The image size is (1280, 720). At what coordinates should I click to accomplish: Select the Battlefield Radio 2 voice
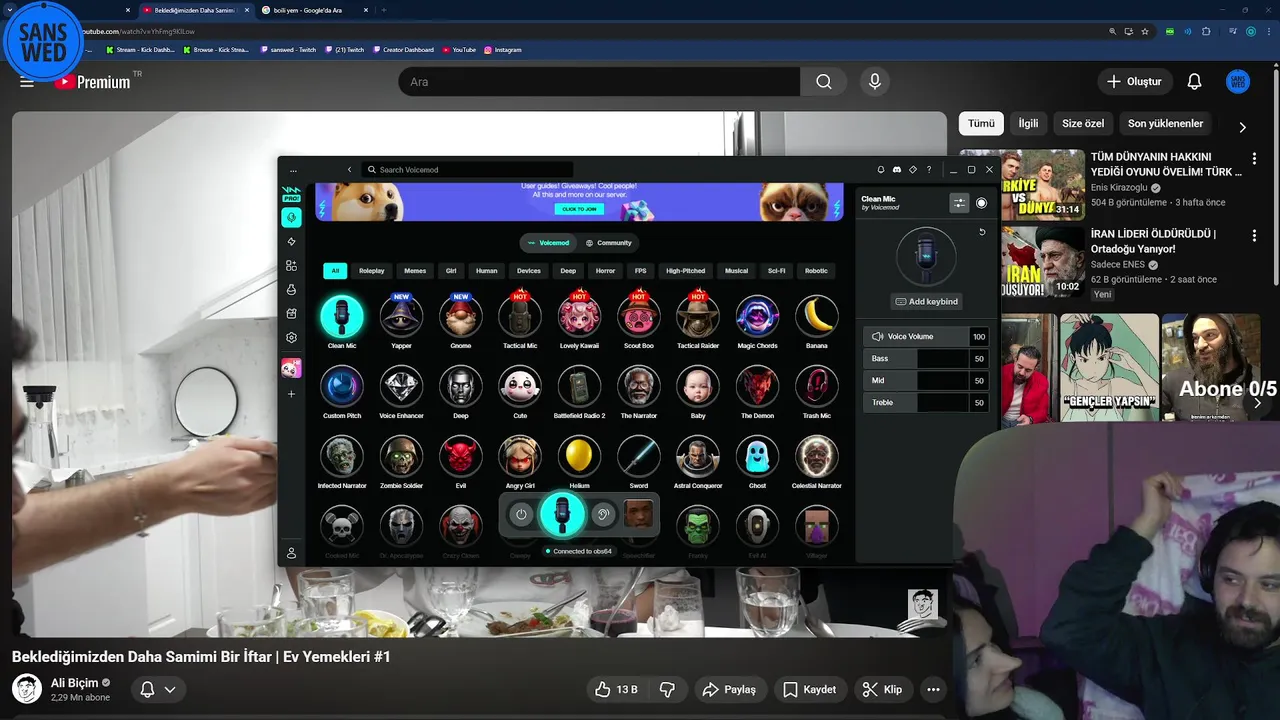pos(579,387)
